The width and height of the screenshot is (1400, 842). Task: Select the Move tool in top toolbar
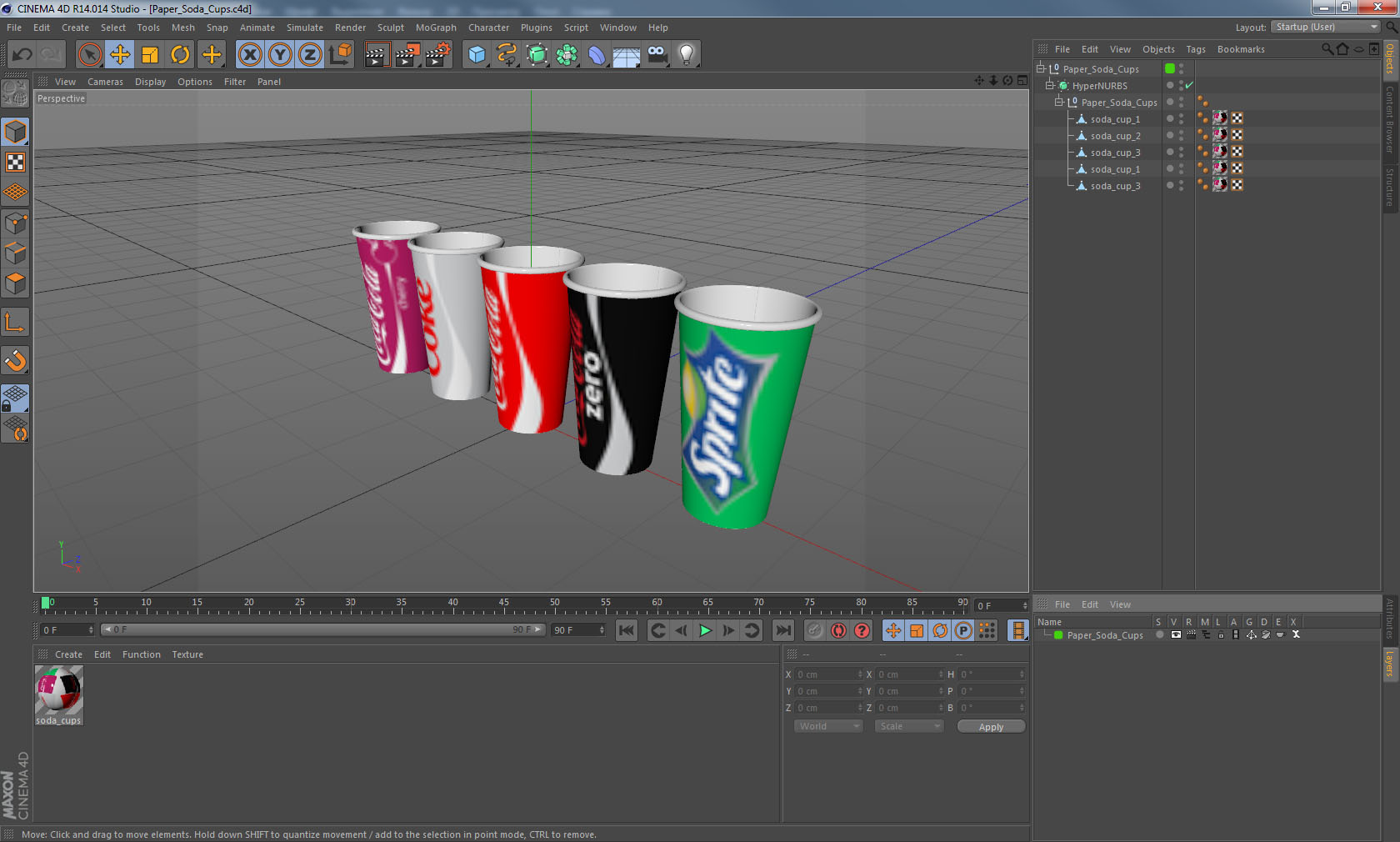click(120, 55)
